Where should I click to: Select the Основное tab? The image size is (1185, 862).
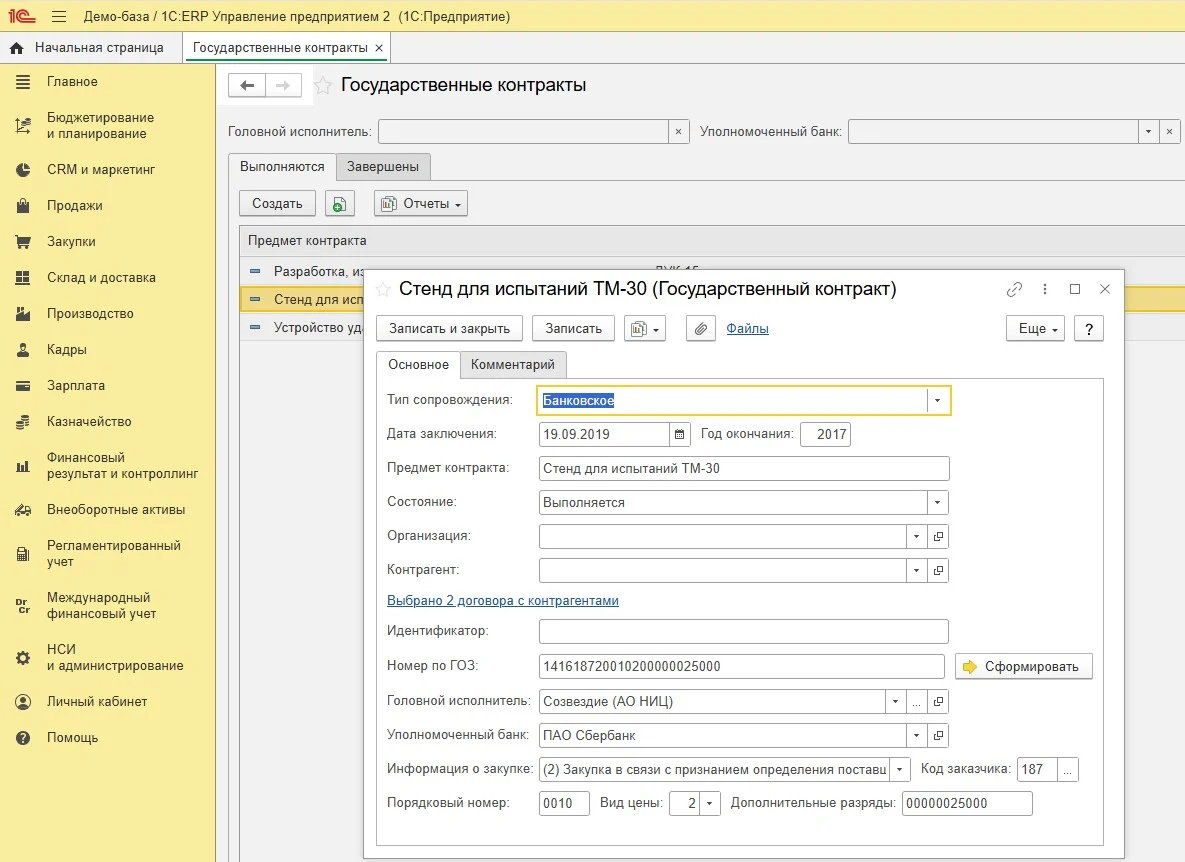pyautogui.click(x=418, y=365)
